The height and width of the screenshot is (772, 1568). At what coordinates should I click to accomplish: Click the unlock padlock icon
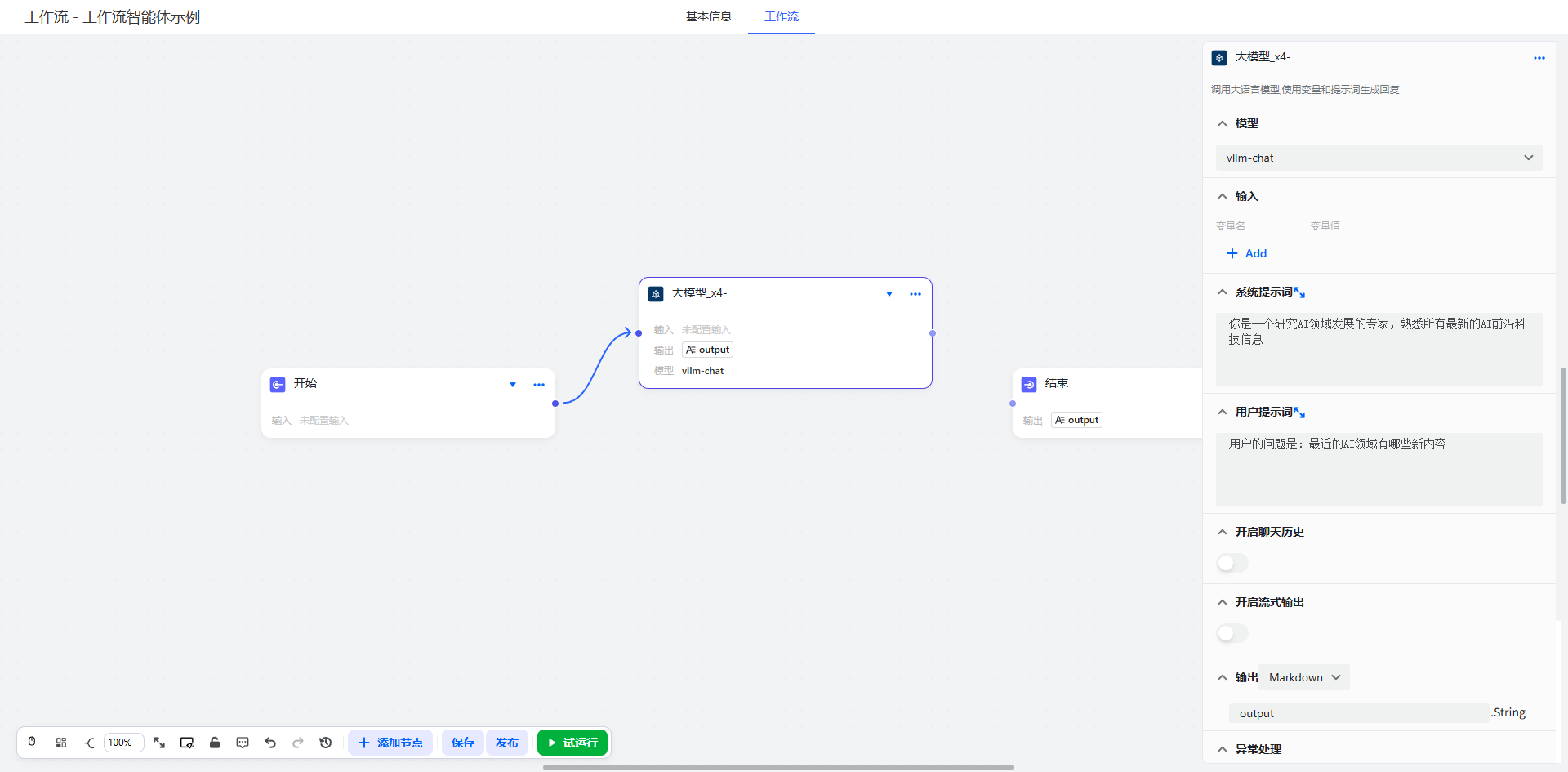point(215,743)
